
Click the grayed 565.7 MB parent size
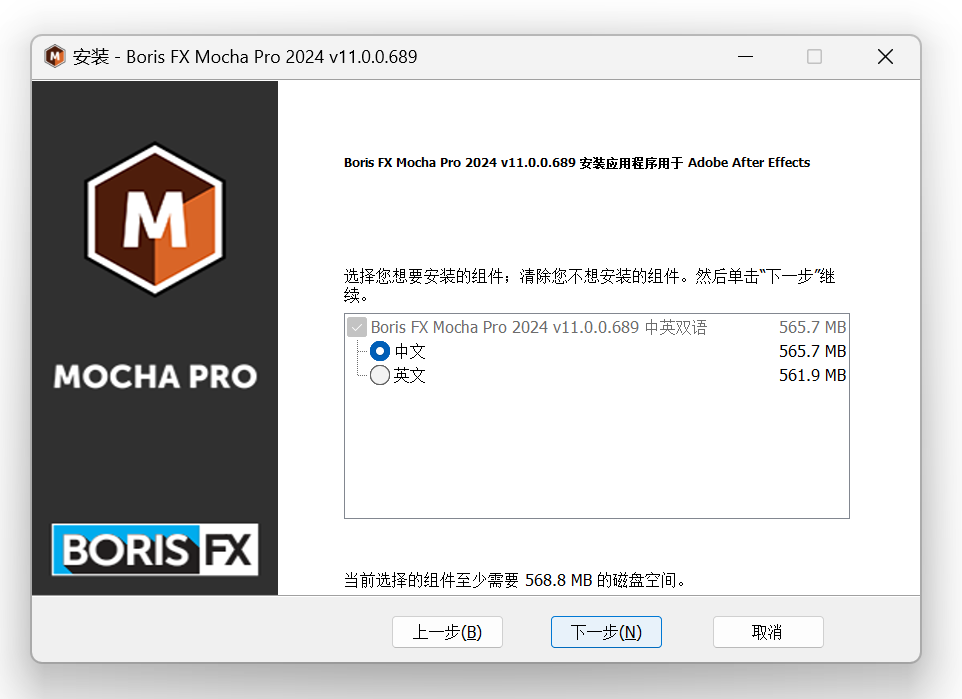click(812, 327)
